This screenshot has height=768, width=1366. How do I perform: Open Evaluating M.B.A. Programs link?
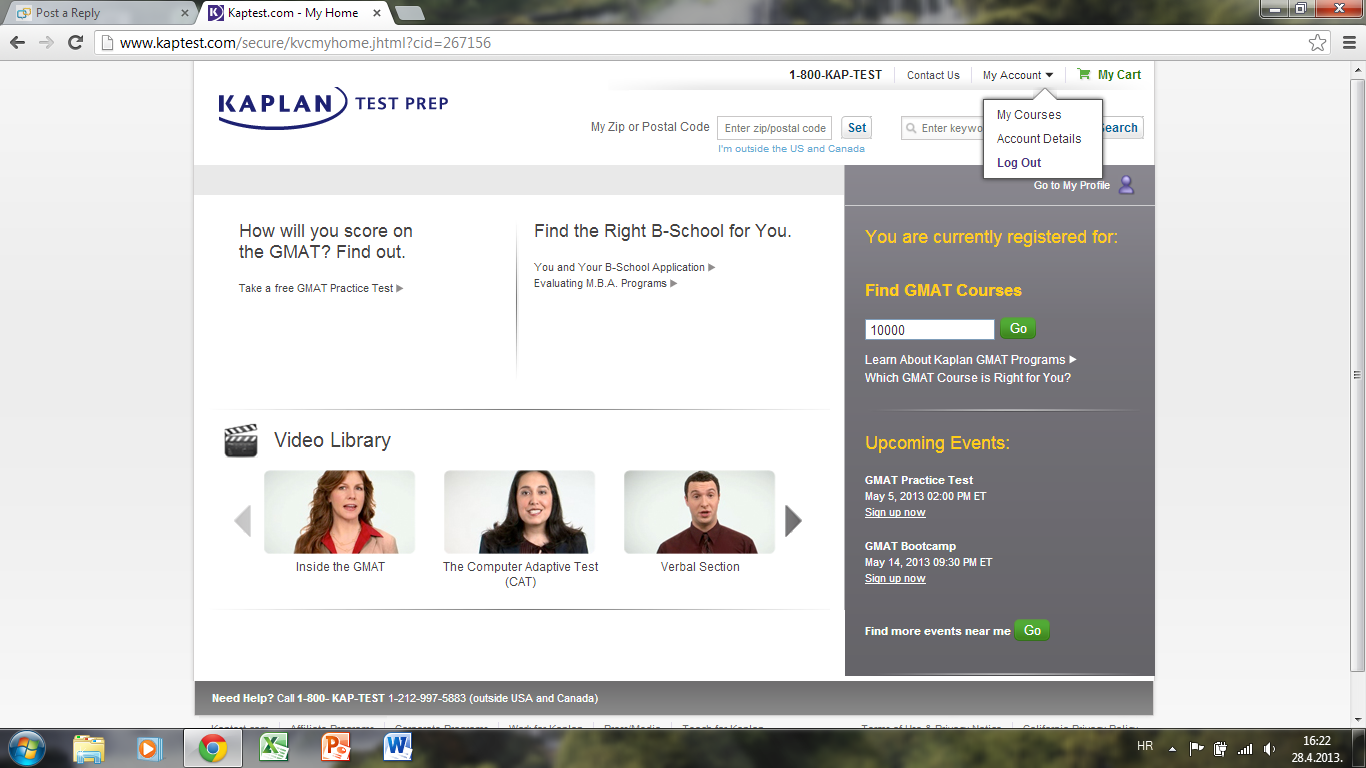[x=606, y=283]
